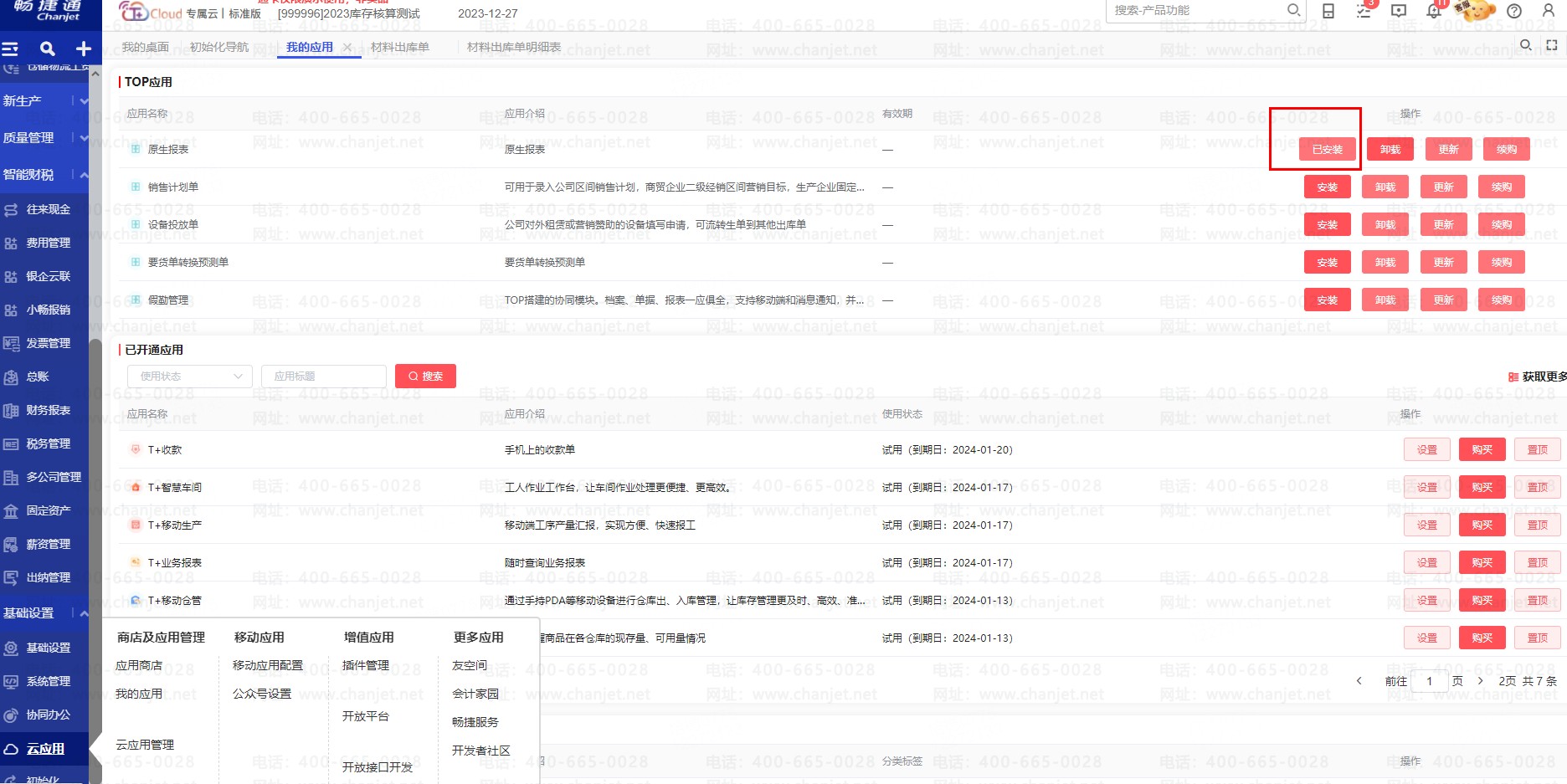Go to previous page with left chevron
This screenshot has width=1567, height=784.
point(1359,681)
